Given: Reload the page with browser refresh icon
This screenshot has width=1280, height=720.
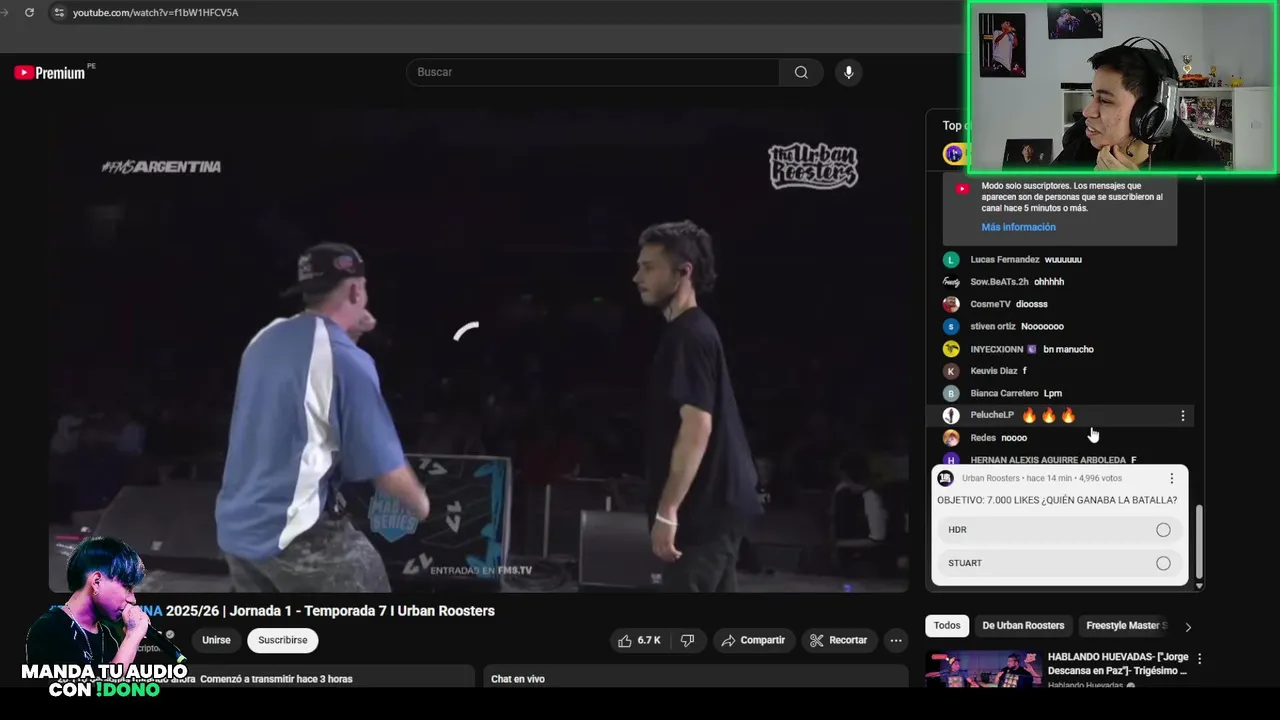Looking at the screenshot, I should coord(29,12).
